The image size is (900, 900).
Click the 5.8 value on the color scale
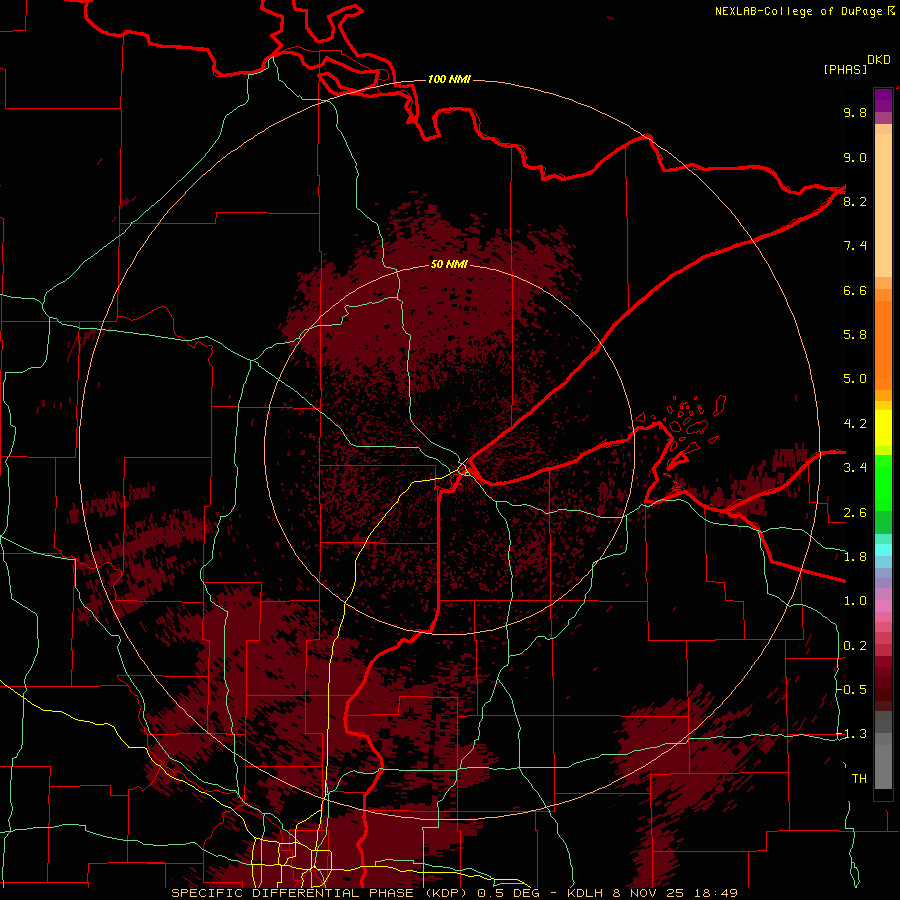pyautogui.click(x=855, y=335)
